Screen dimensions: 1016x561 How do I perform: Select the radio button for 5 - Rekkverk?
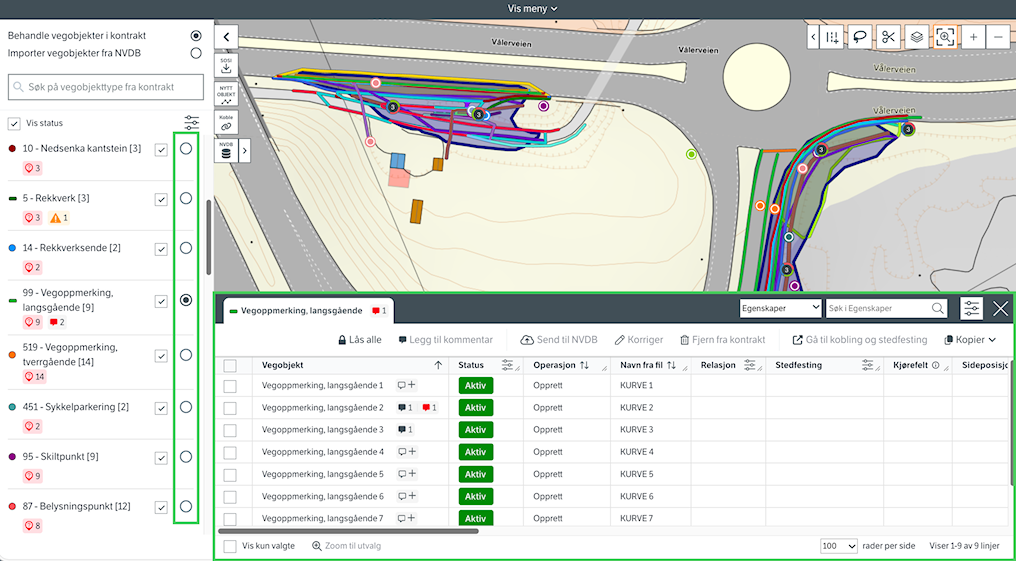[186, 198]
